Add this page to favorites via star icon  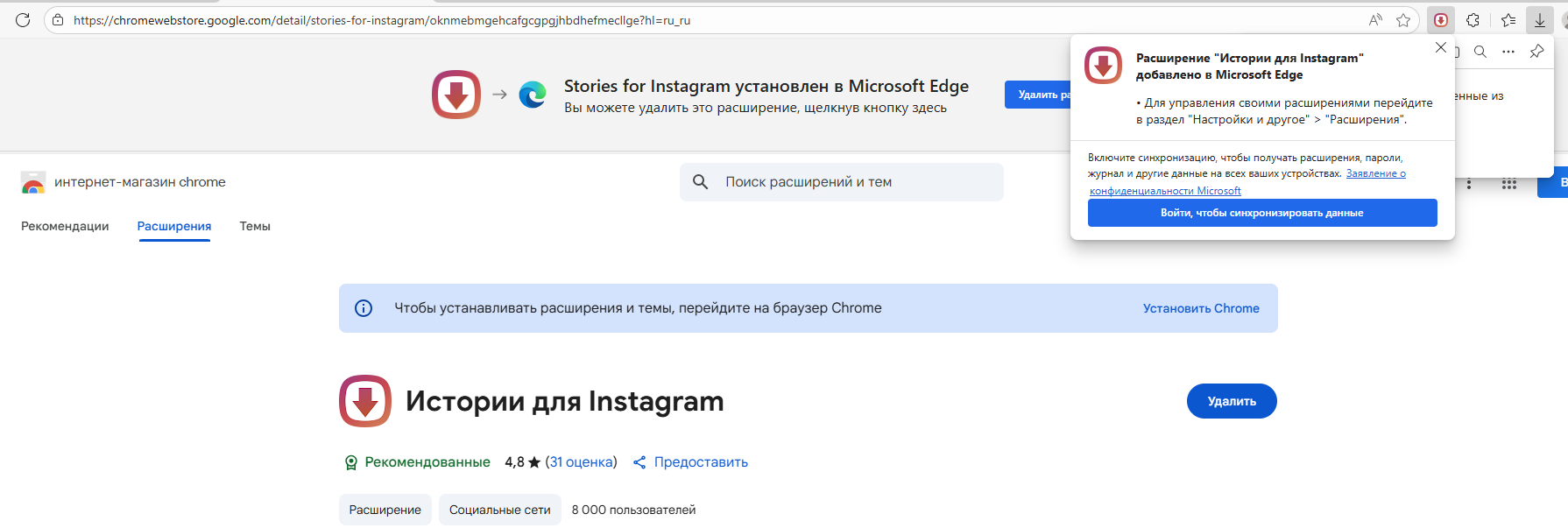tap(1402, 19)
